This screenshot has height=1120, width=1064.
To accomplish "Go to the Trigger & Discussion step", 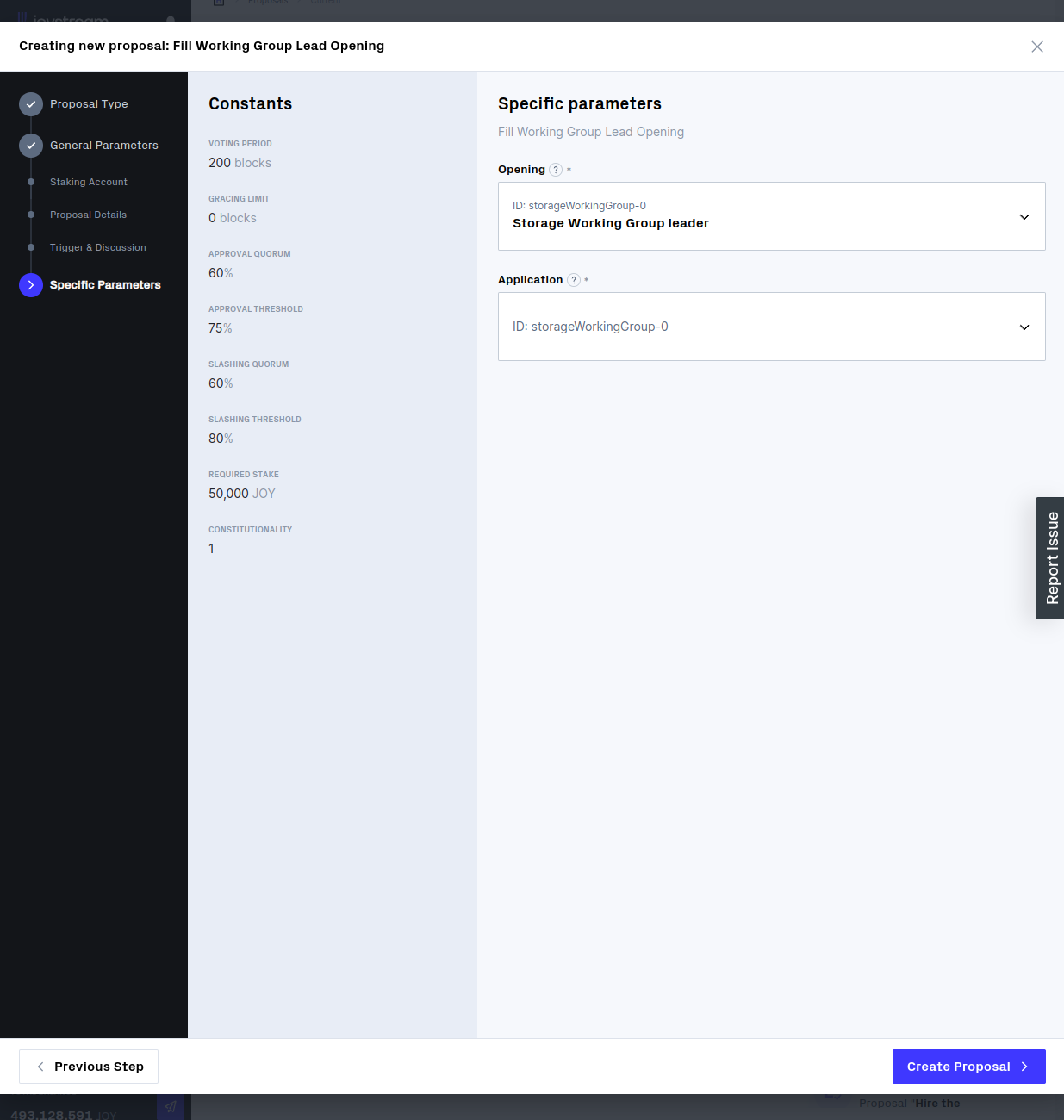I will [x=97, y=247].
